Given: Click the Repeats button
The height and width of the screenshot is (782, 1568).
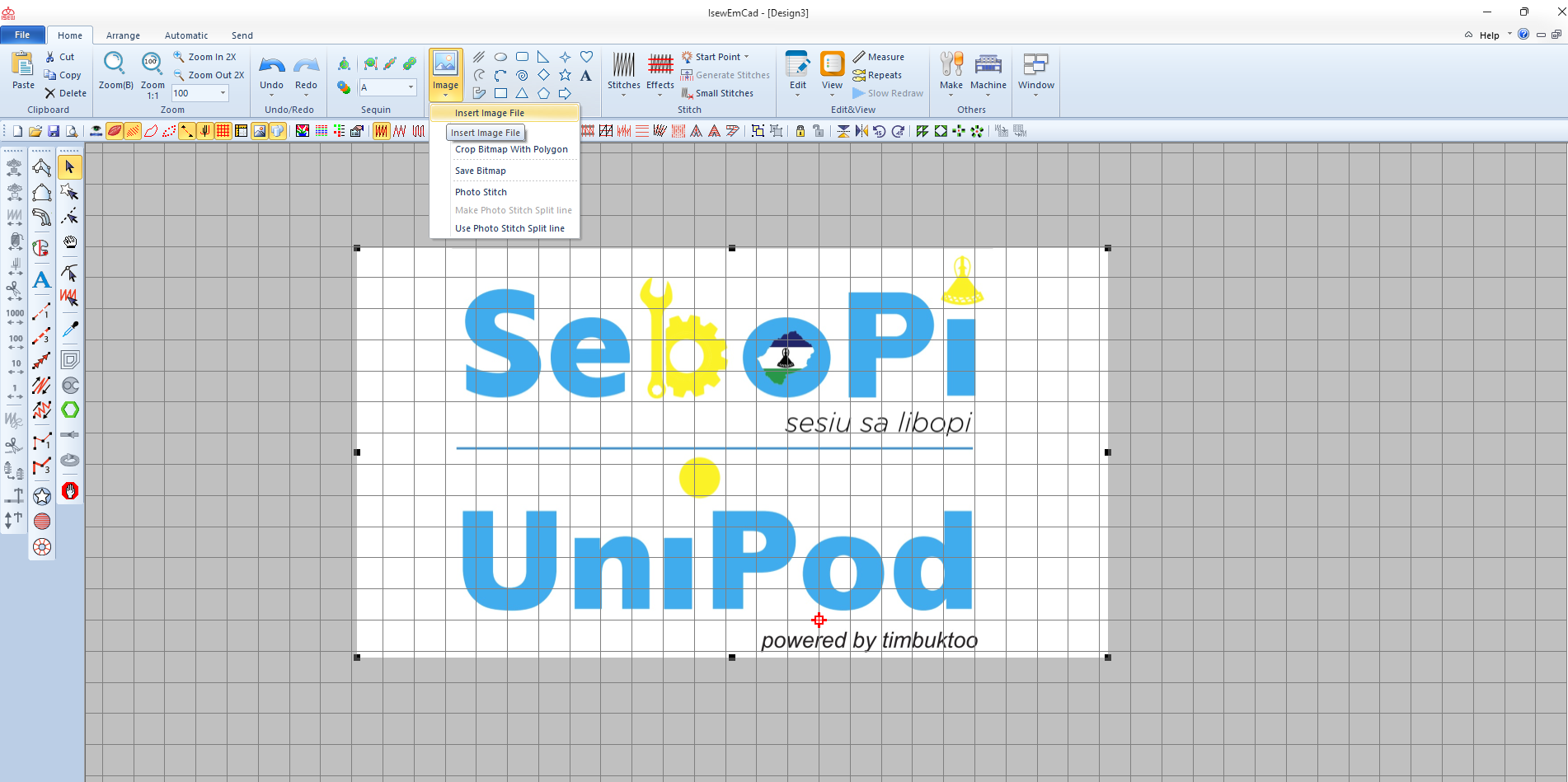Looking at the screenshot, I should coord(877,75).
